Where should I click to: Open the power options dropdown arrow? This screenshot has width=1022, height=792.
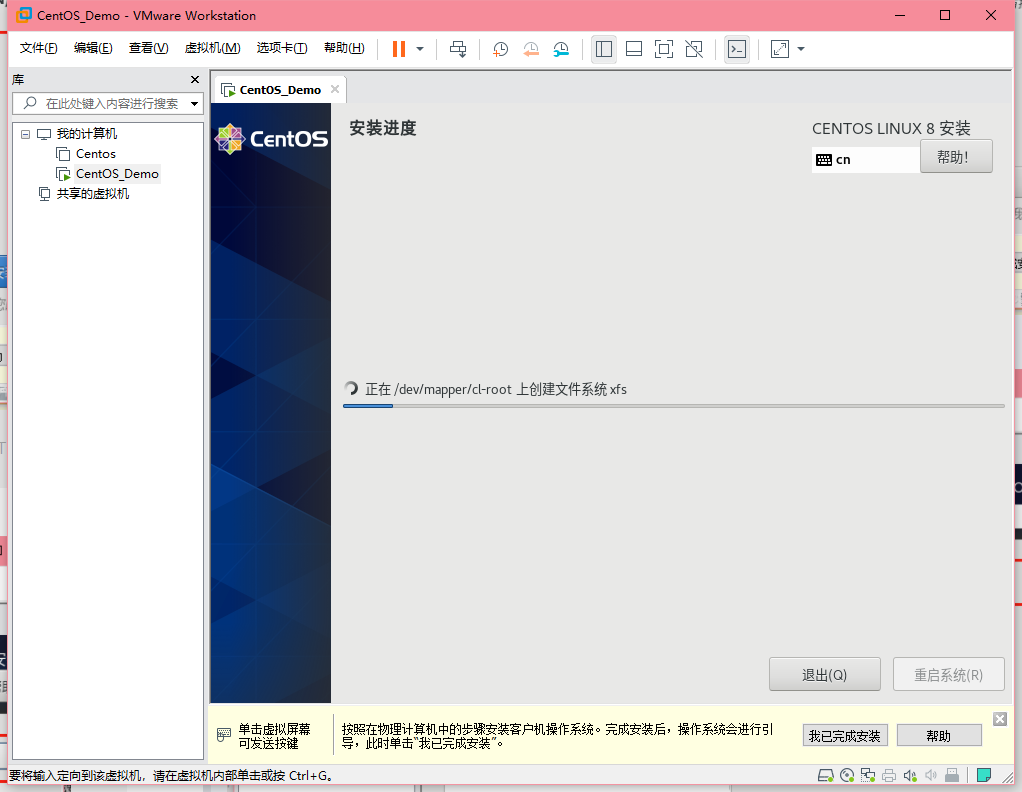[x=420, y=49]
